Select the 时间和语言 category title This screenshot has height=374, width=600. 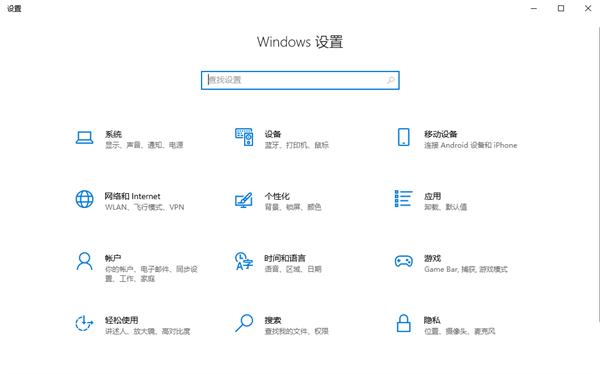click(x=285, y=258)
